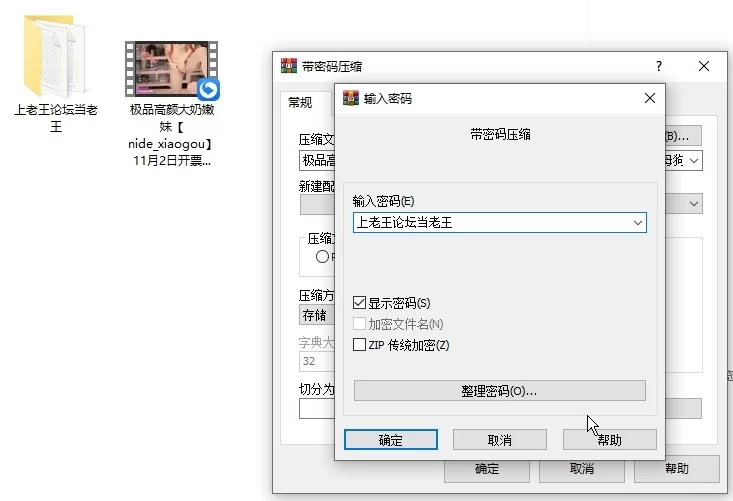The image size is (733, 501).
Task: Uncheck the 显示密码(S) checkbox
Action: click(x=359, y=303)
